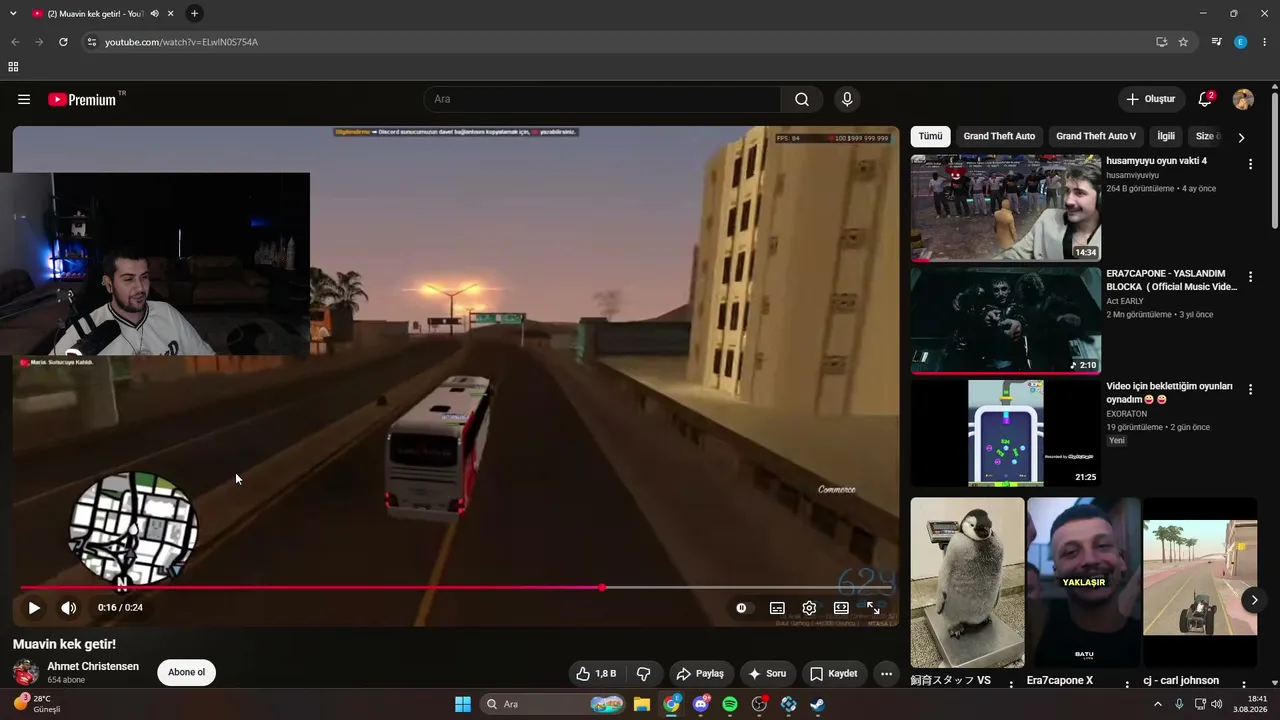Open the notifications bell
1280x720 pixels.
coord(1205,99)
